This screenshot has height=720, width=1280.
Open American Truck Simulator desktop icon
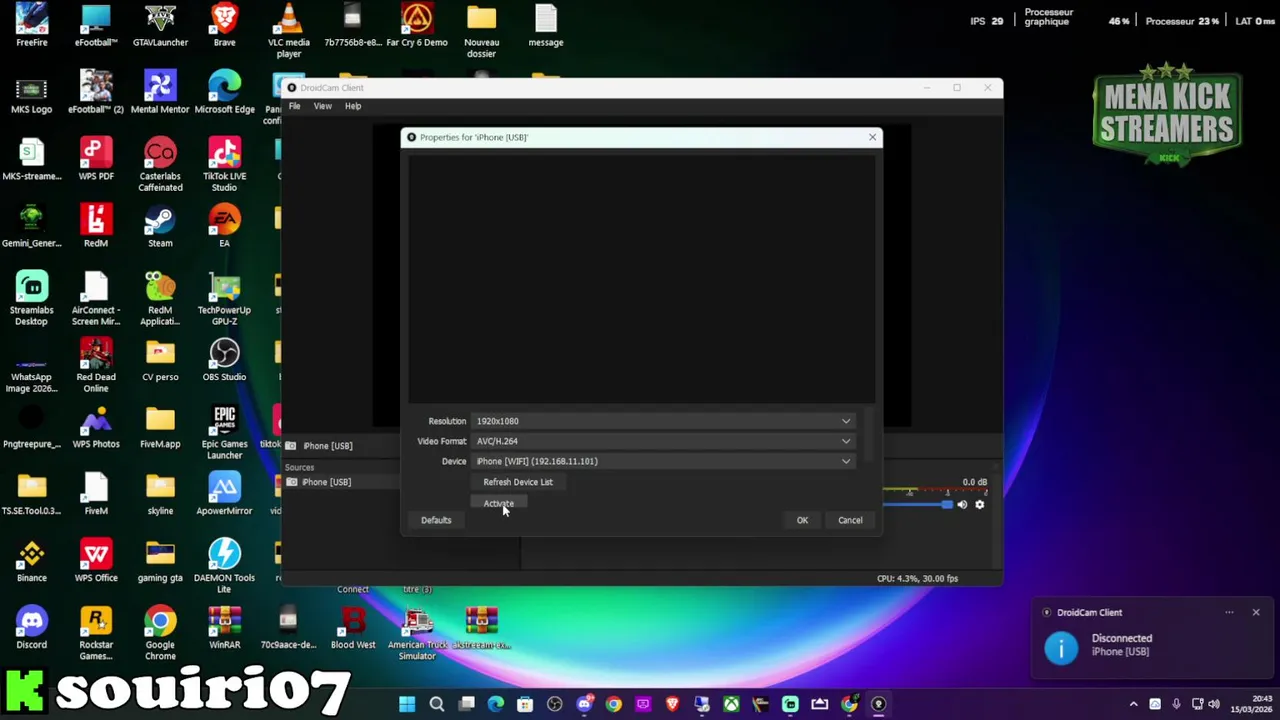417,633
